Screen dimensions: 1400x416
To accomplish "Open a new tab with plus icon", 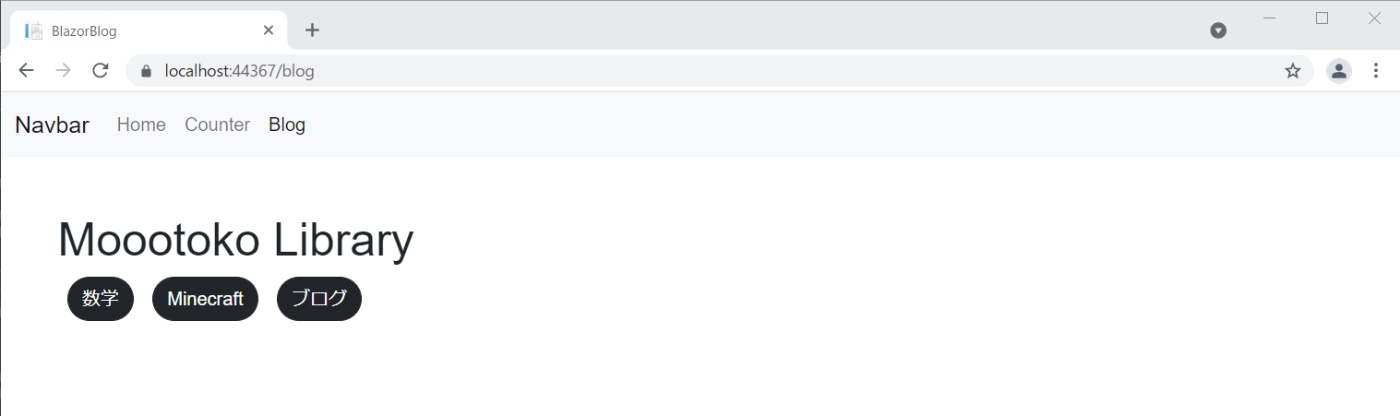I will pos(312,30).
